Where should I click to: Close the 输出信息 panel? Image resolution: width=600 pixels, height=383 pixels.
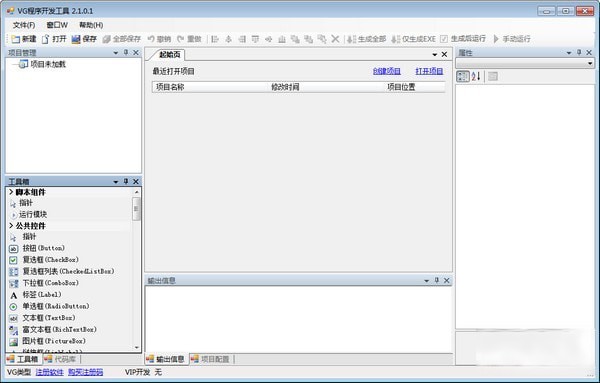tap(447, 281)
